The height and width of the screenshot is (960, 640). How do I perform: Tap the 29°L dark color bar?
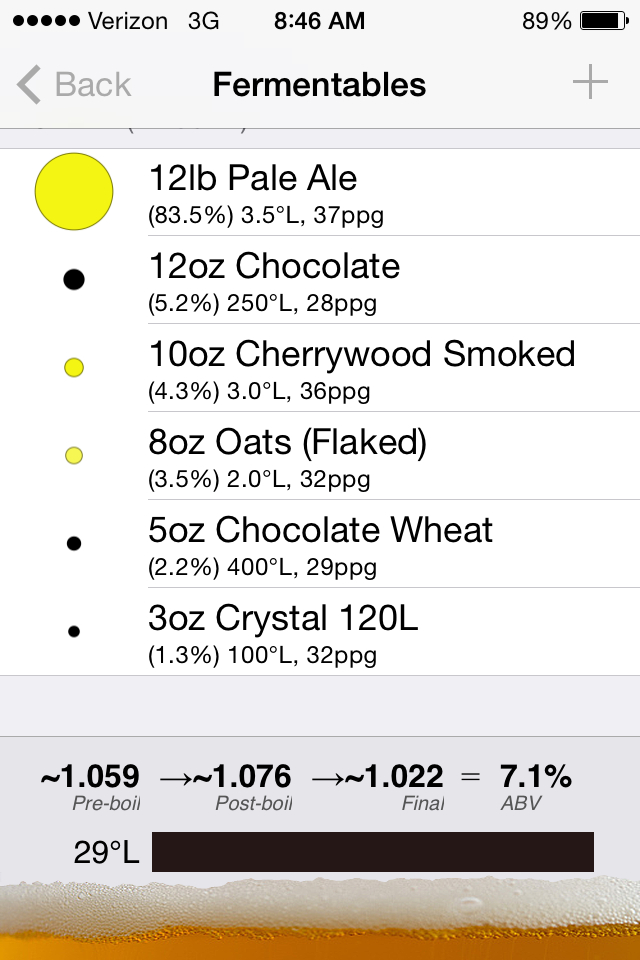tap(372, 852)
